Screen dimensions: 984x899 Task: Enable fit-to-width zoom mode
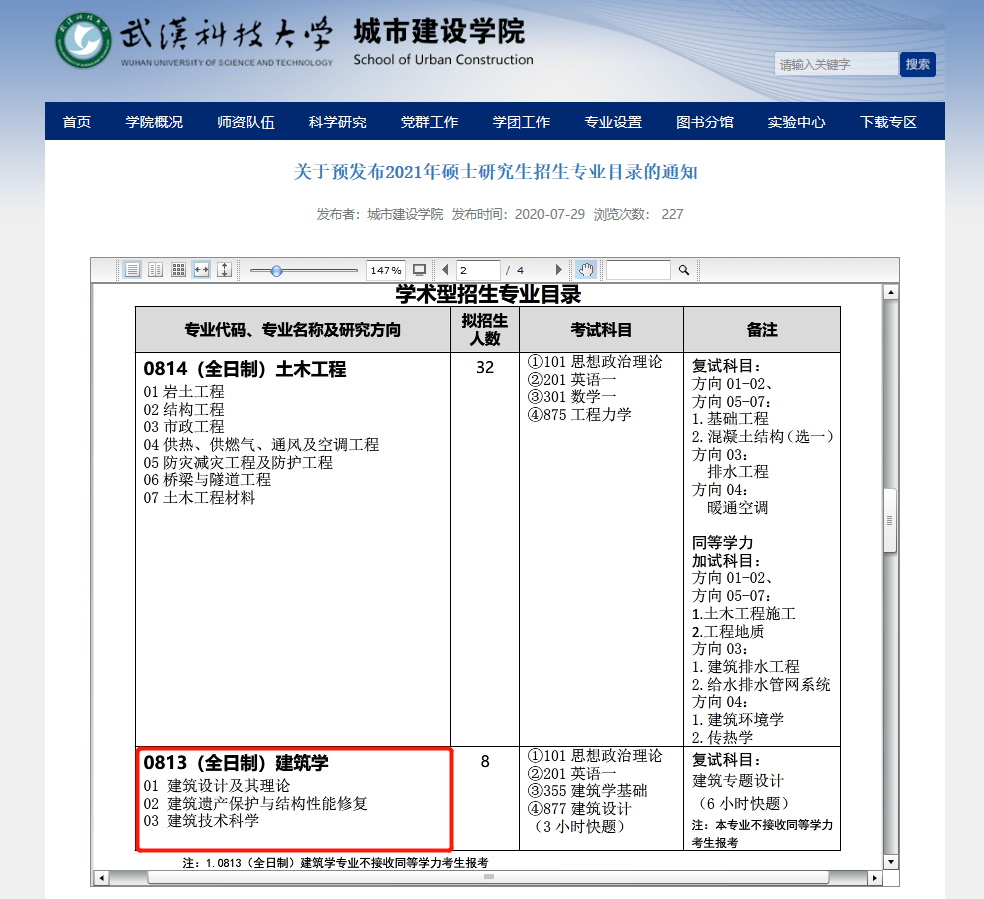[200, 270]
